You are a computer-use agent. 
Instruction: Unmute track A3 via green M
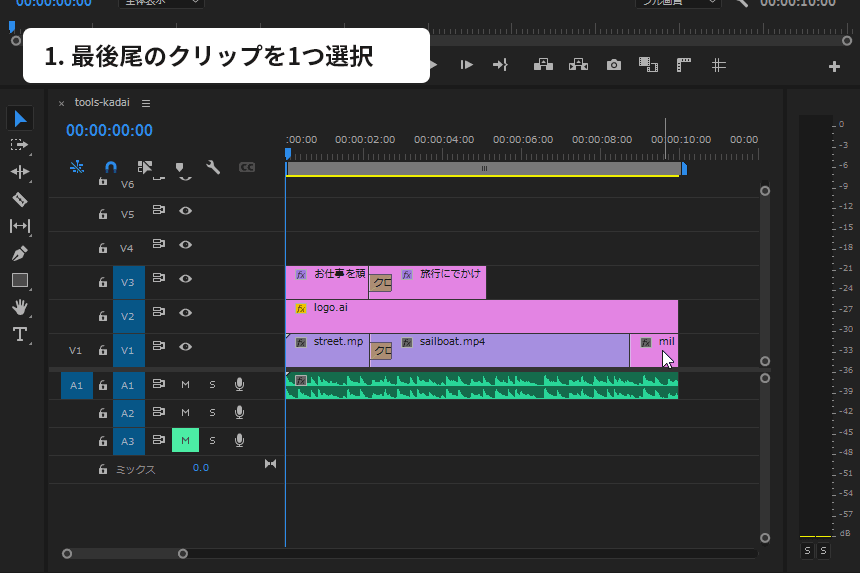coord(185,440)
